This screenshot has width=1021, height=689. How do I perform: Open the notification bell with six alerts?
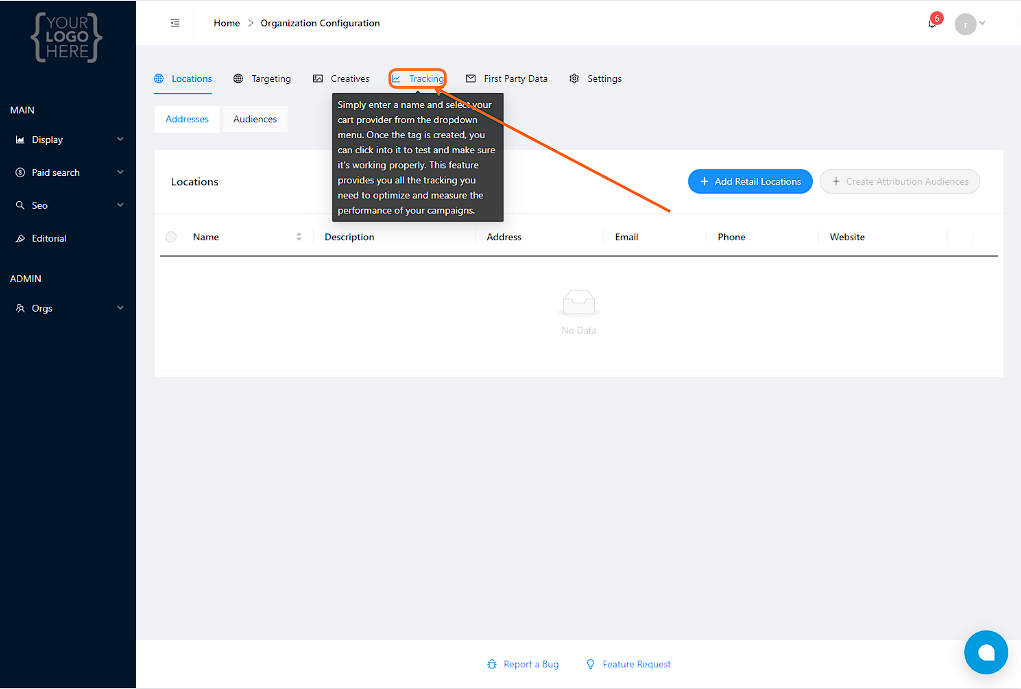(x=932, y=23)
